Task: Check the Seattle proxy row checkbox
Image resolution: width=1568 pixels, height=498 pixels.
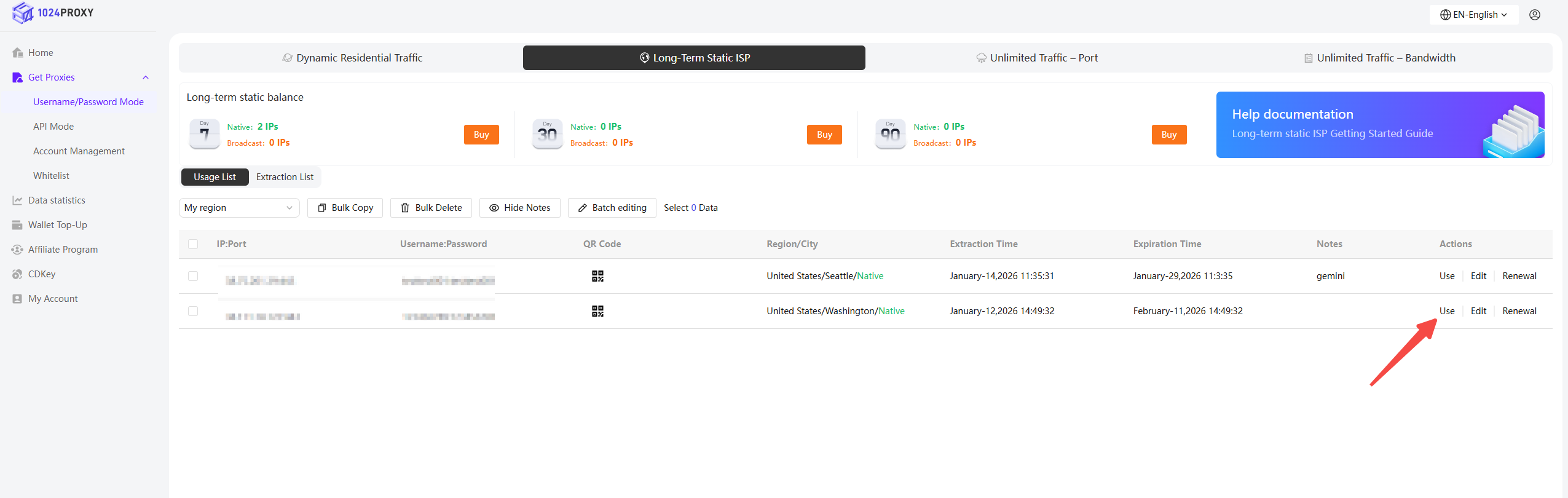Action: [193, 276]
